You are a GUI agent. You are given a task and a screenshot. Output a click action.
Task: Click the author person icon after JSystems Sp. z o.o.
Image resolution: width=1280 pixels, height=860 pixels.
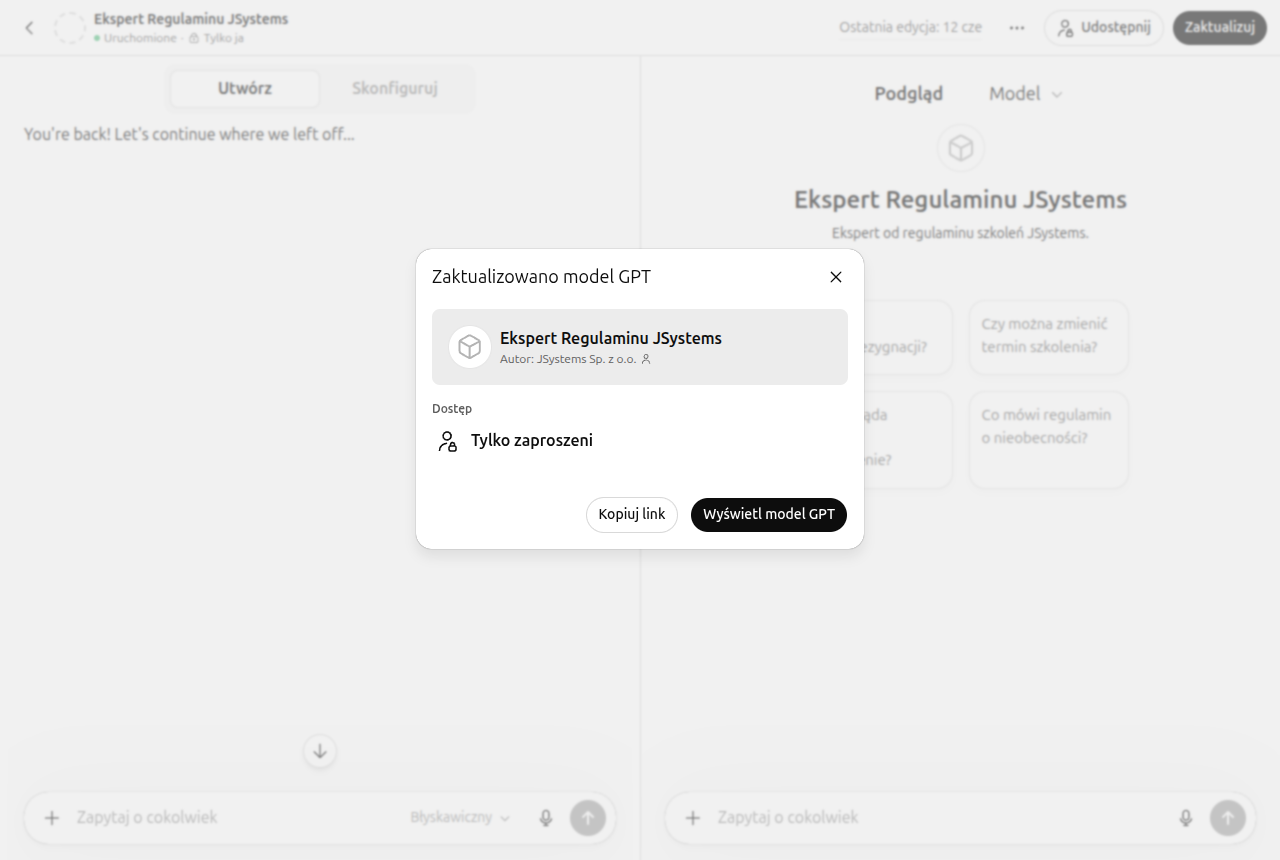point(646,359)
